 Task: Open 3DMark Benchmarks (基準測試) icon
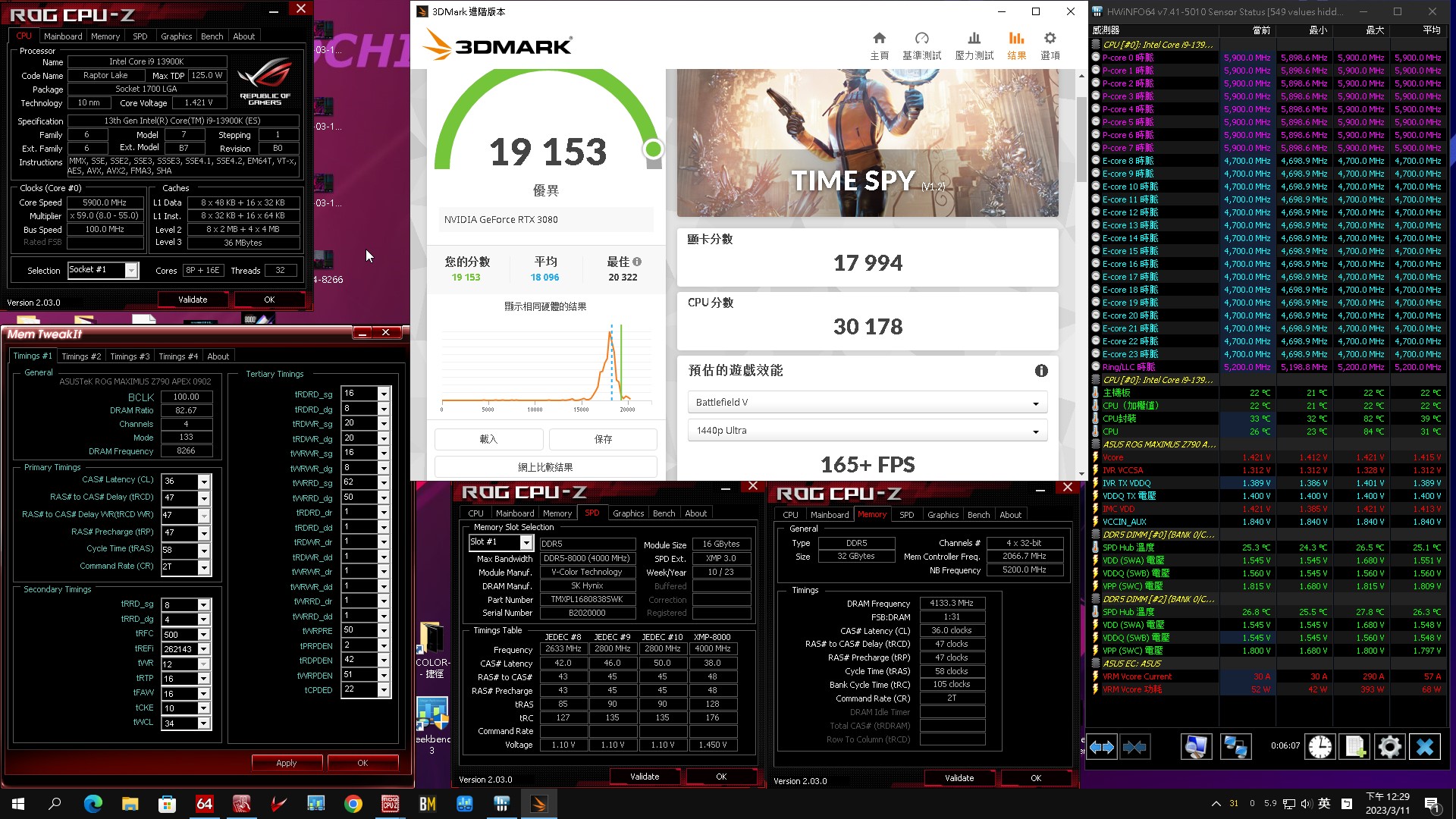(x=921, y=45)
